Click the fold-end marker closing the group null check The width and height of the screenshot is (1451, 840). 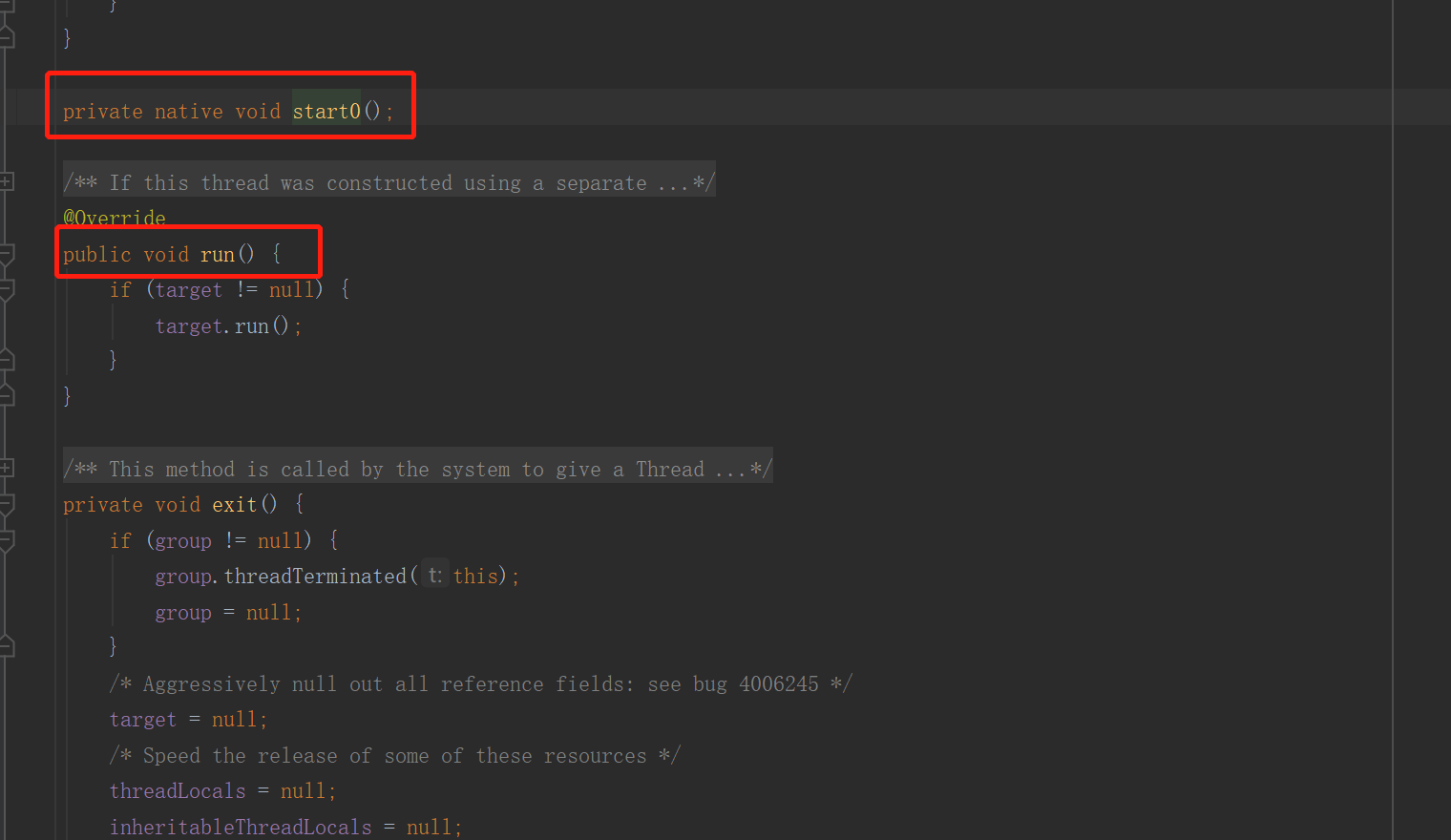pyautogui.click(x=6, y=647)
